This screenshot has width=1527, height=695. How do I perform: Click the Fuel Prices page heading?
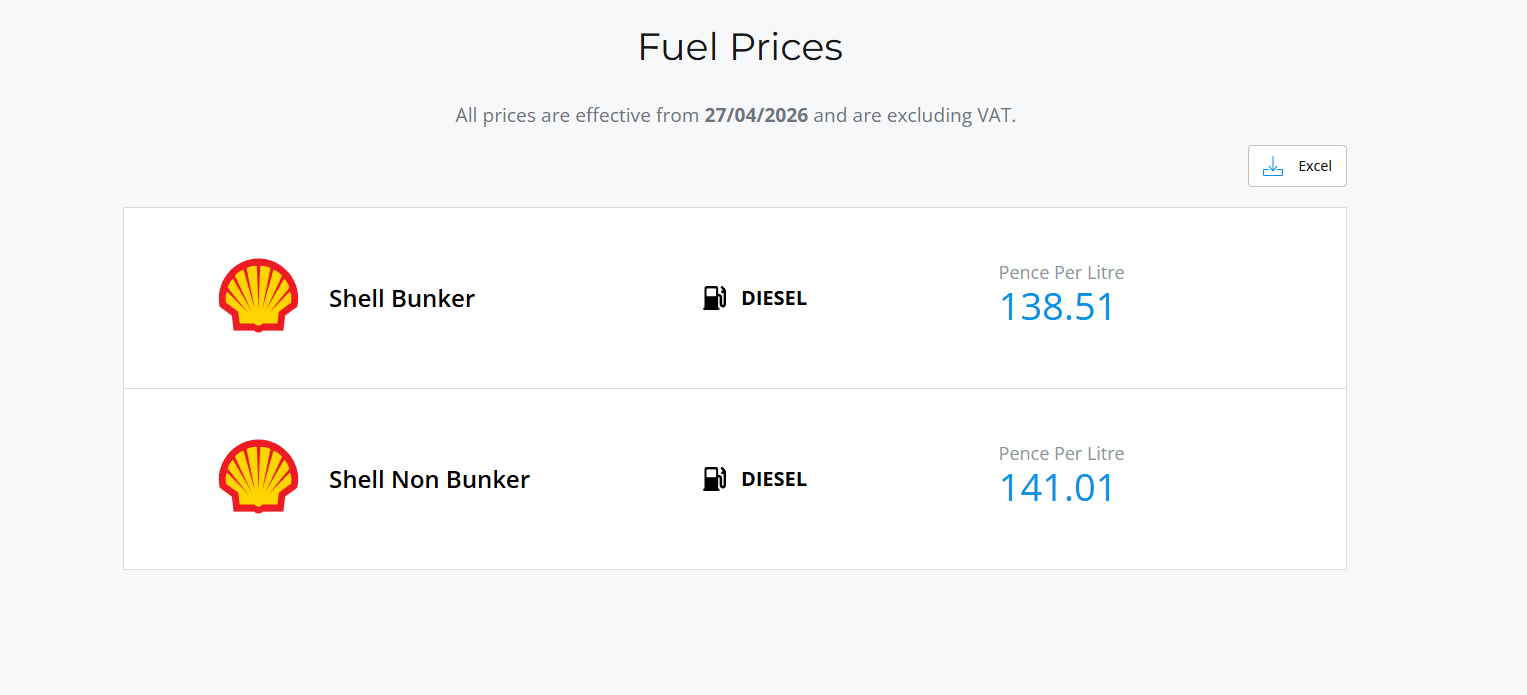[x=740, y=47]
